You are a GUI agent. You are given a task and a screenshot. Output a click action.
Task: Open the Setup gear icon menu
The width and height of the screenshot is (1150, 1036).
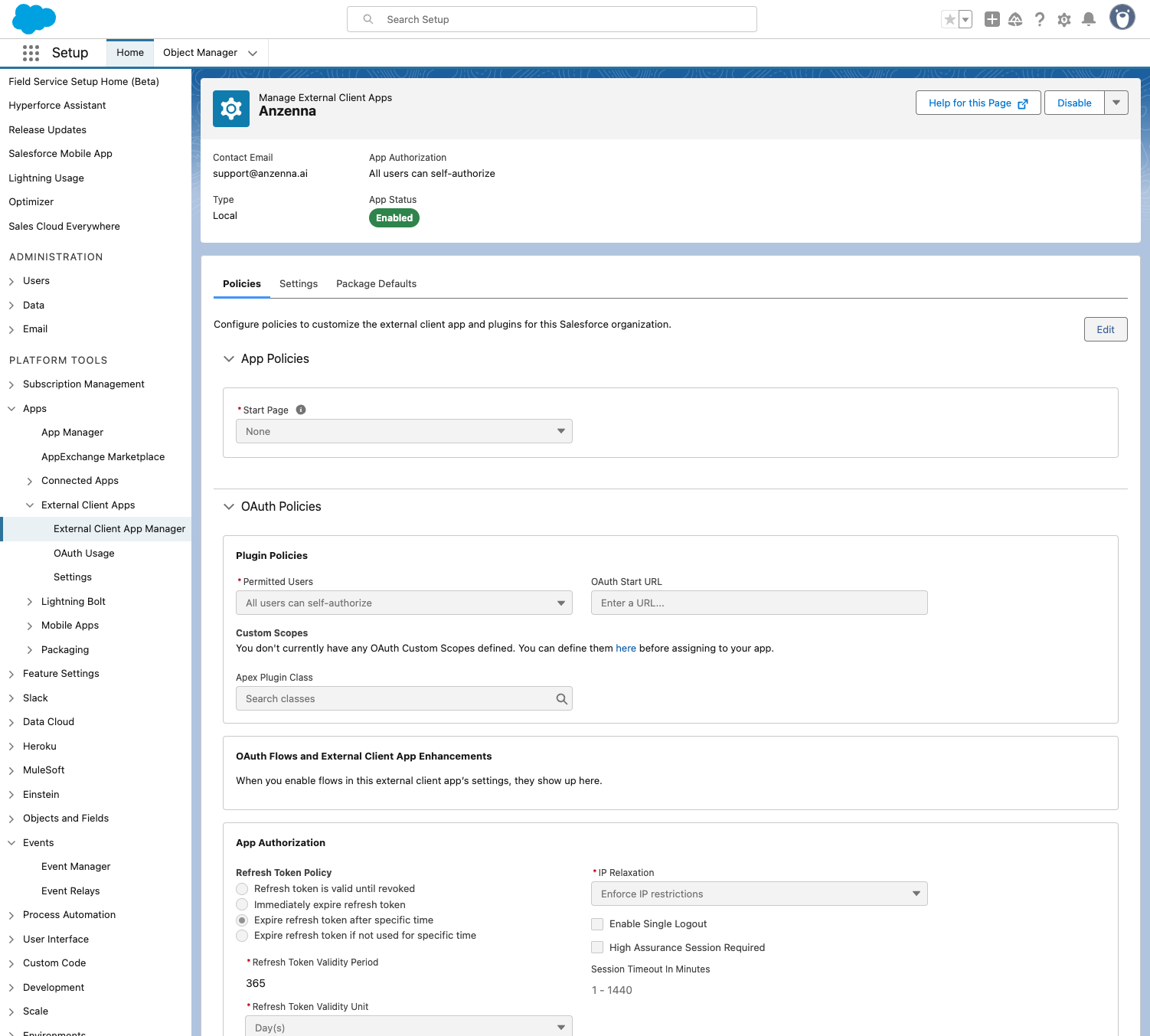point(1063,20)
